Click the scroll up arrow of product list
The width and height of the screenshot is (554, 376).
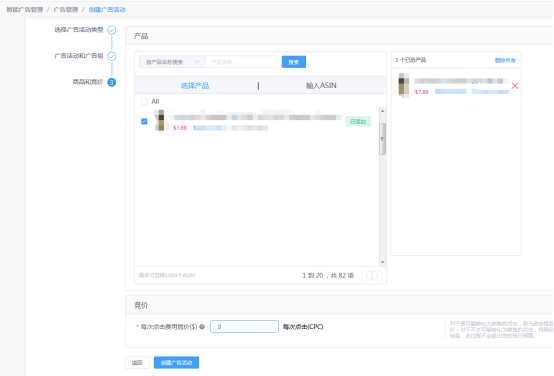(x=382, y=111)
